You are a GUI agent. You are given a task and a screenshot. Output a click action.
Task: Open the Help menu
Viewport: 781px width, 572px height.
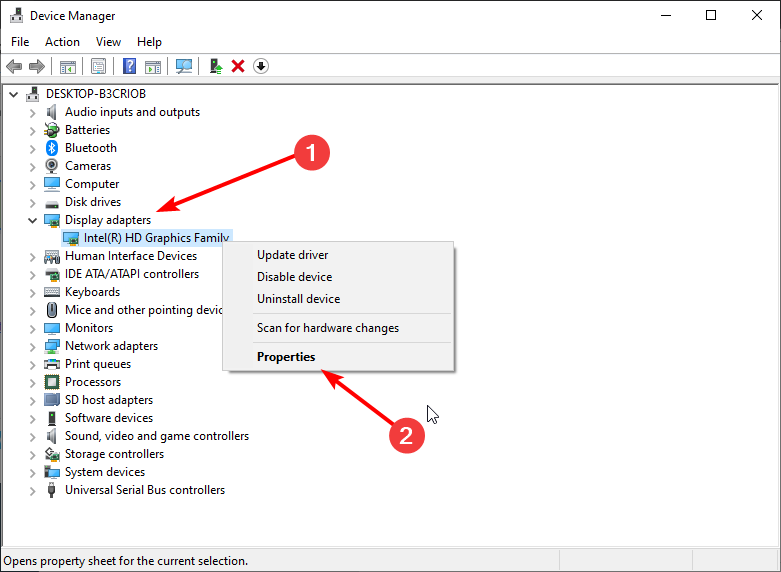click(149, 42)
